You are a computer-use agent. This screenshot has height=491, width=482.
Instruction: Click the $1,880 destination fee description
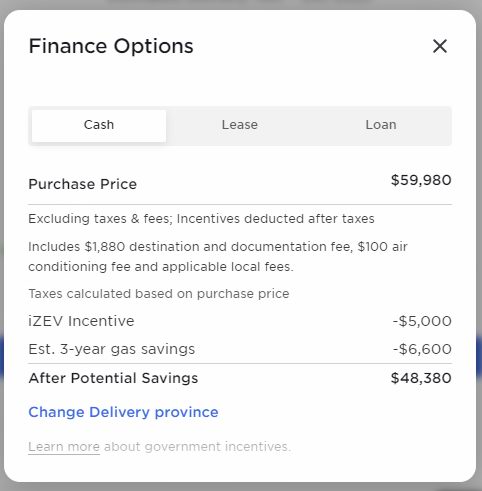click(218, 247)
